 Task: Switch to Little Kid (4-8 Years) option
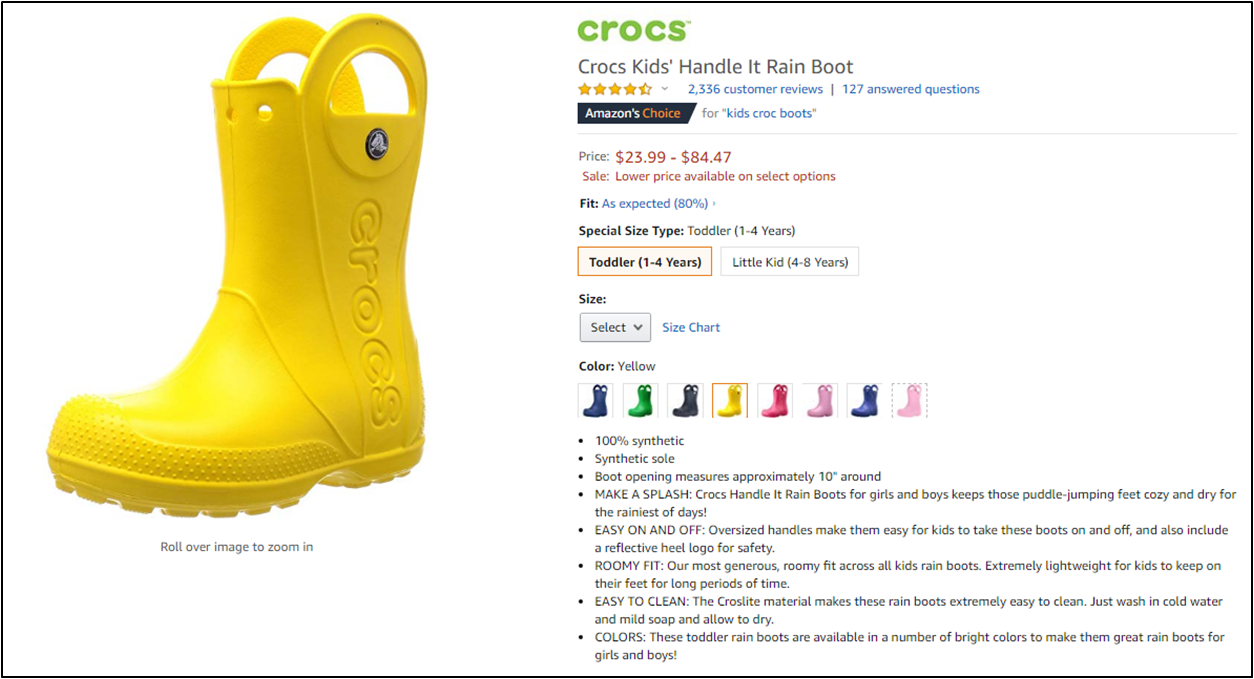(789, 262)
